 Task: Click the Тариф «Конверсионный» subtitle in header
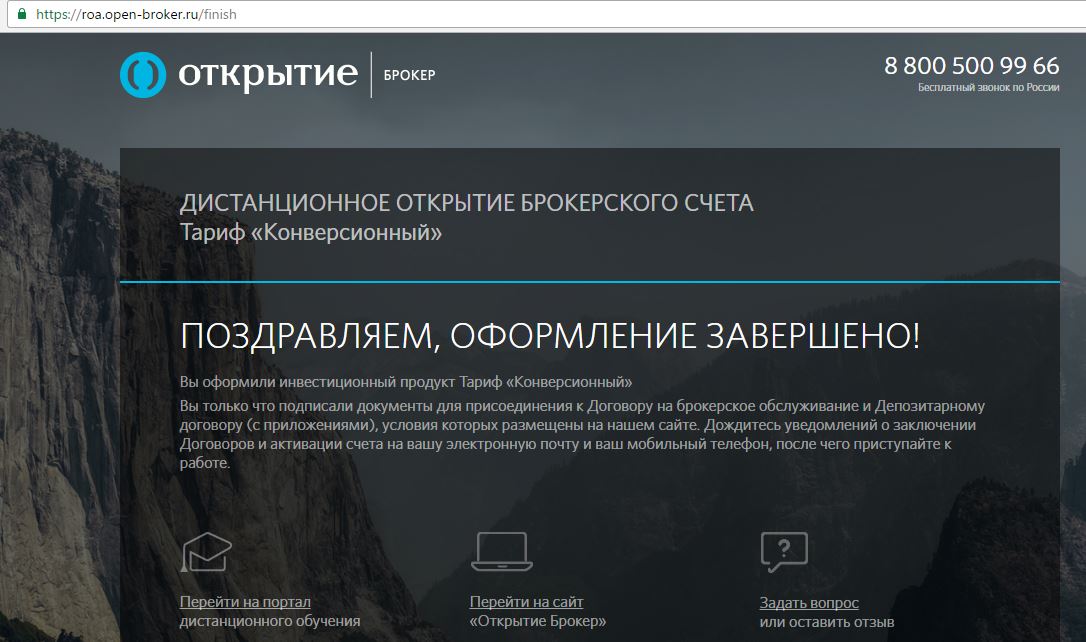[x=310, y=233]
